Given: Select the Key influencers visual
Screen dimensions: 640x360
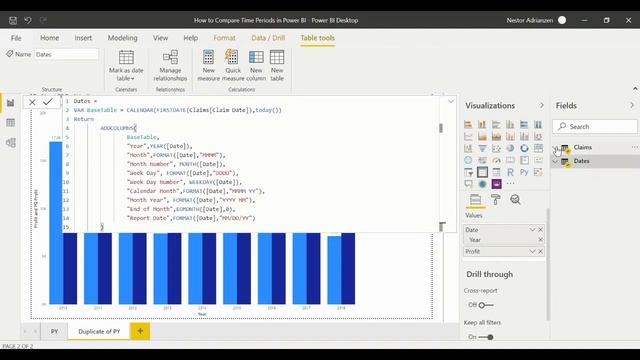Looking at the screenshot, I should pyautogui.click(x=538, y=172).
